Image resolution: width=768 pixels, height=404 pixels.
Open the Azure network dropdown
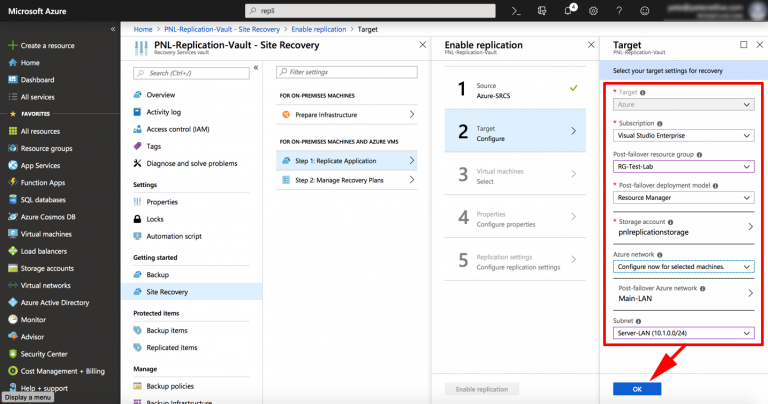683,267
